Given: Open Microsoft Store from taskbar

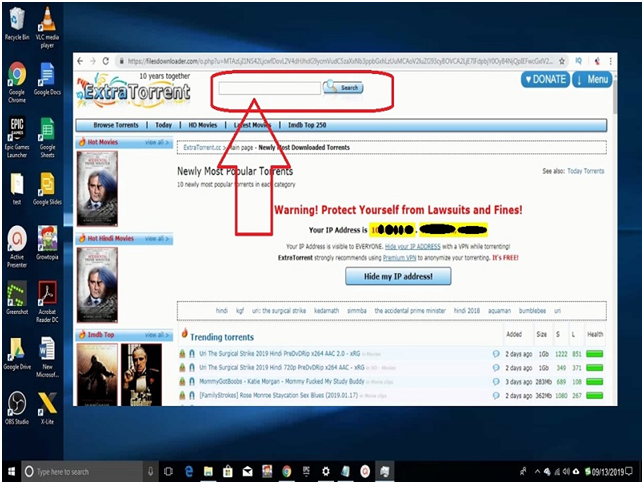Looking at the screenshot, I should click(228, 472).
